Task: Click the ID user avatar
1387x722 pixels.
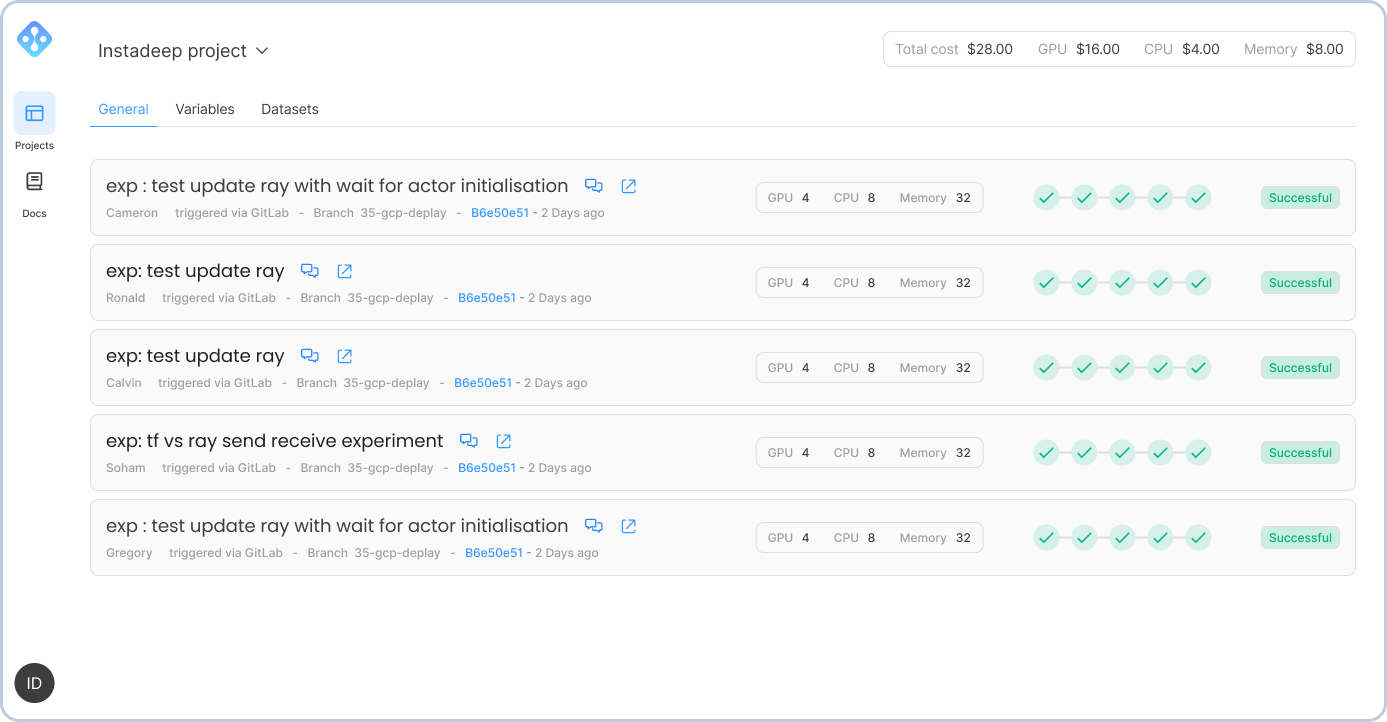Action: (x=34, y=683)
